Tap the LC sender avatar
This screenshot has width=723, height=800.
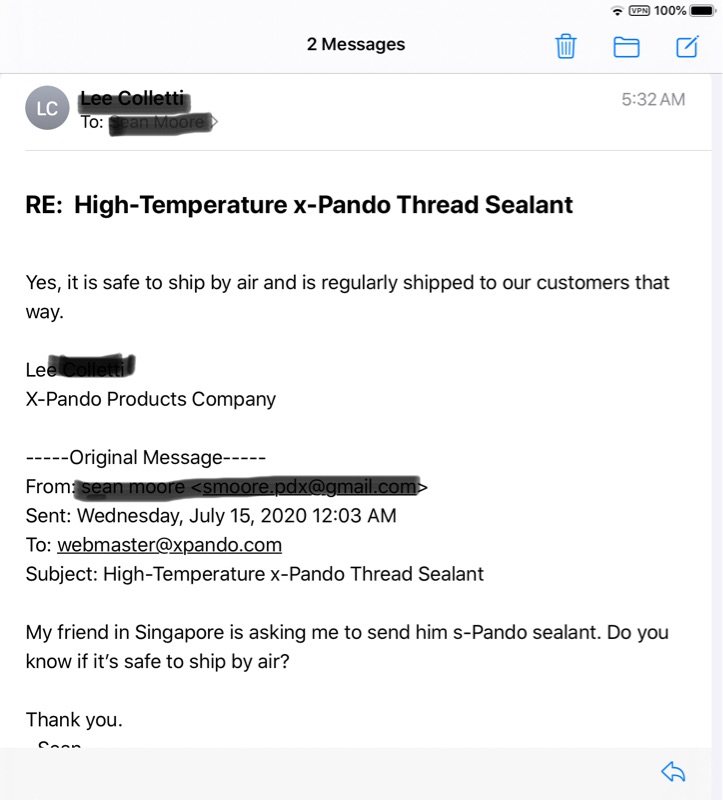tap(47, 108)
